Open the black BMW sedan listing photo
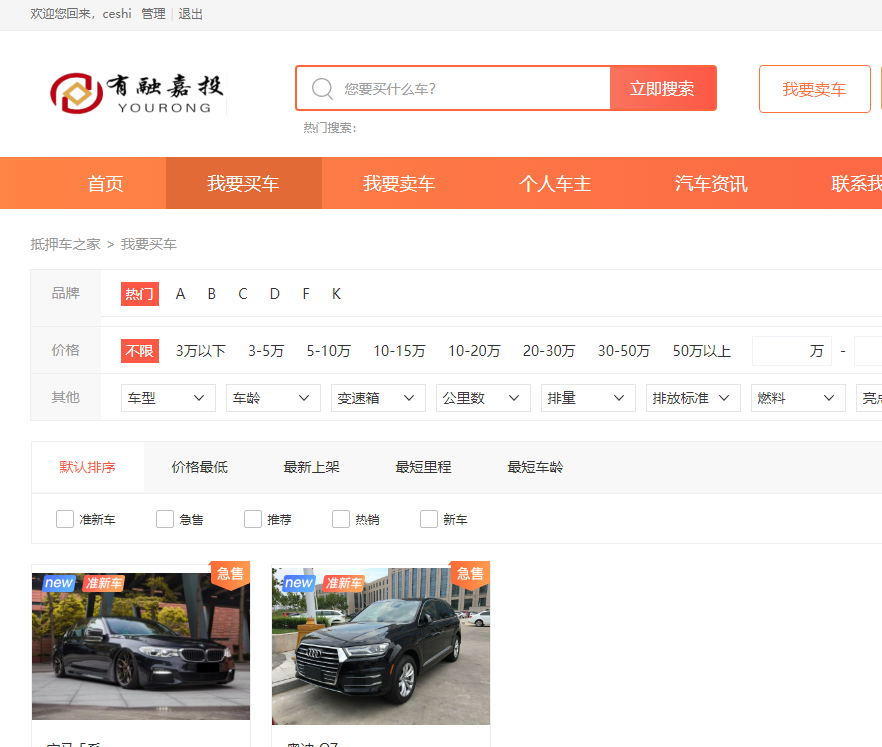882x747 pixels. point(141,646)
